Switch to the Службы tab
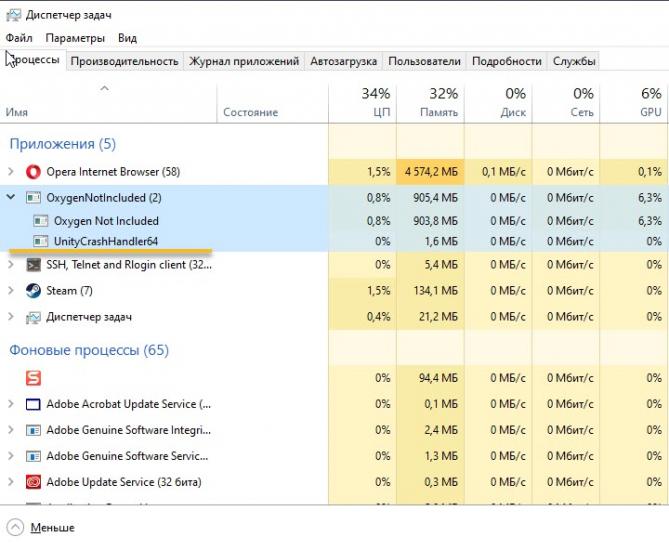 pos(574,61)
